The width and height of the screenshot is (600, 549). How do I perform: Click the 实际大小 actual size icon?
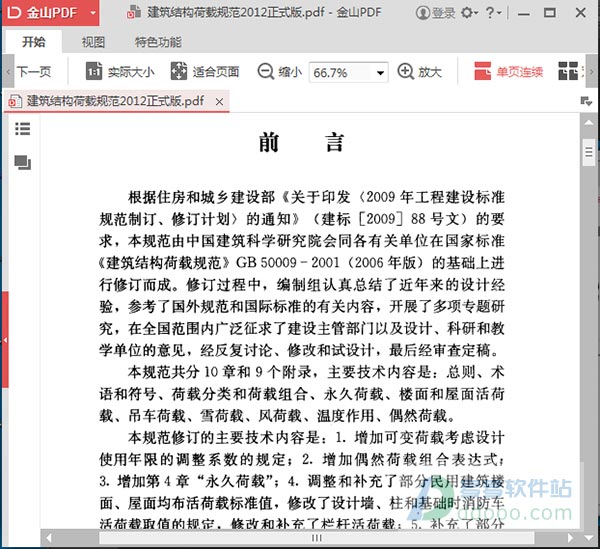point(94,71)
